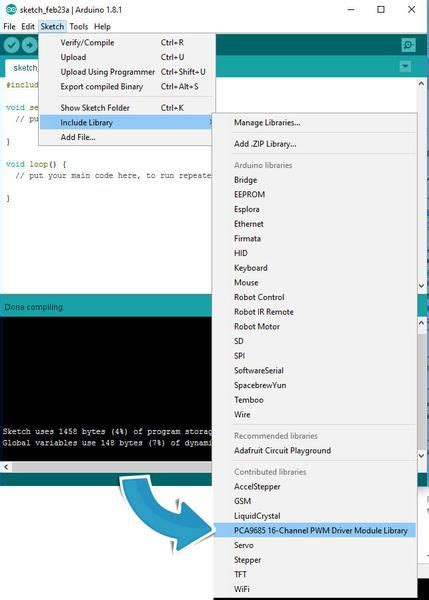The width and height of the screenshot is (429, 600).
Task: Include the Mouse library
Action: click(315, 282)
